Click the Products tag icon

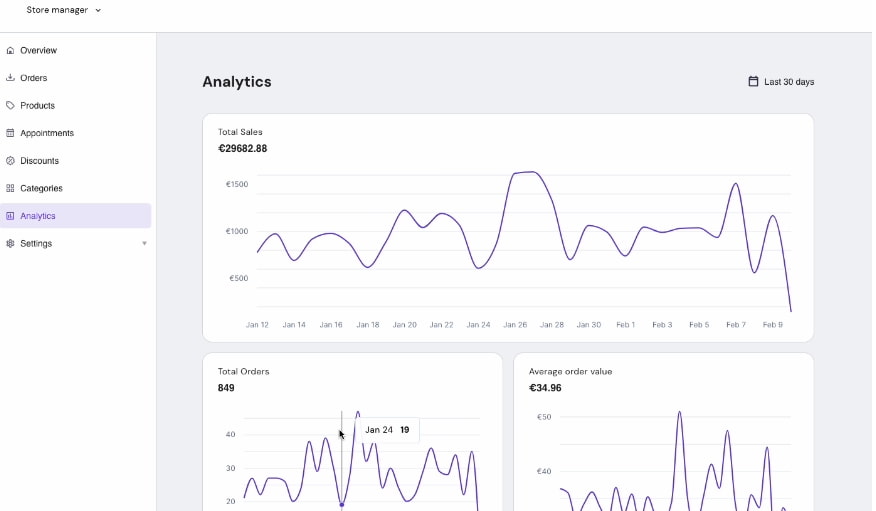coord(10,105)
